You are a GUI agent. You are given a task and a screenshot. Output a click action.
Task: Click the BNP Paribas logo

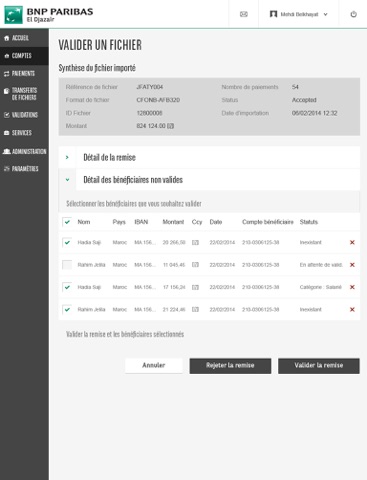tap(49, 15)
